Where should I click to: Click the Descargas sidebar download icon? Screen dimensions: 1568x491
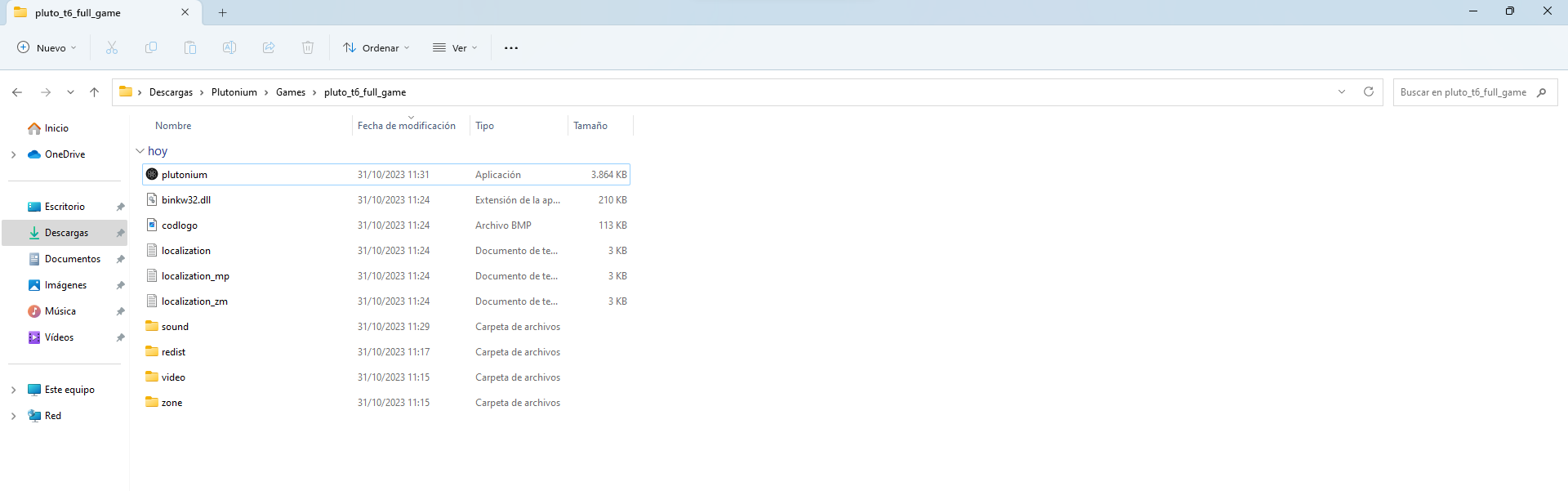[34, 233]
